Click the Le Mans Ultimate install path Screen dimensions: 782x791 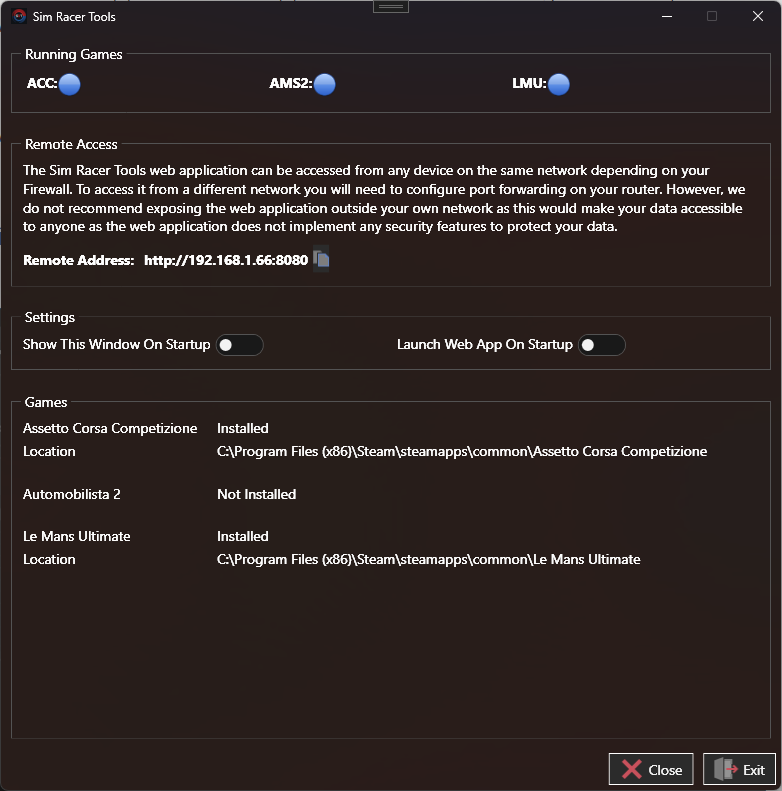[x=428, y=559]
